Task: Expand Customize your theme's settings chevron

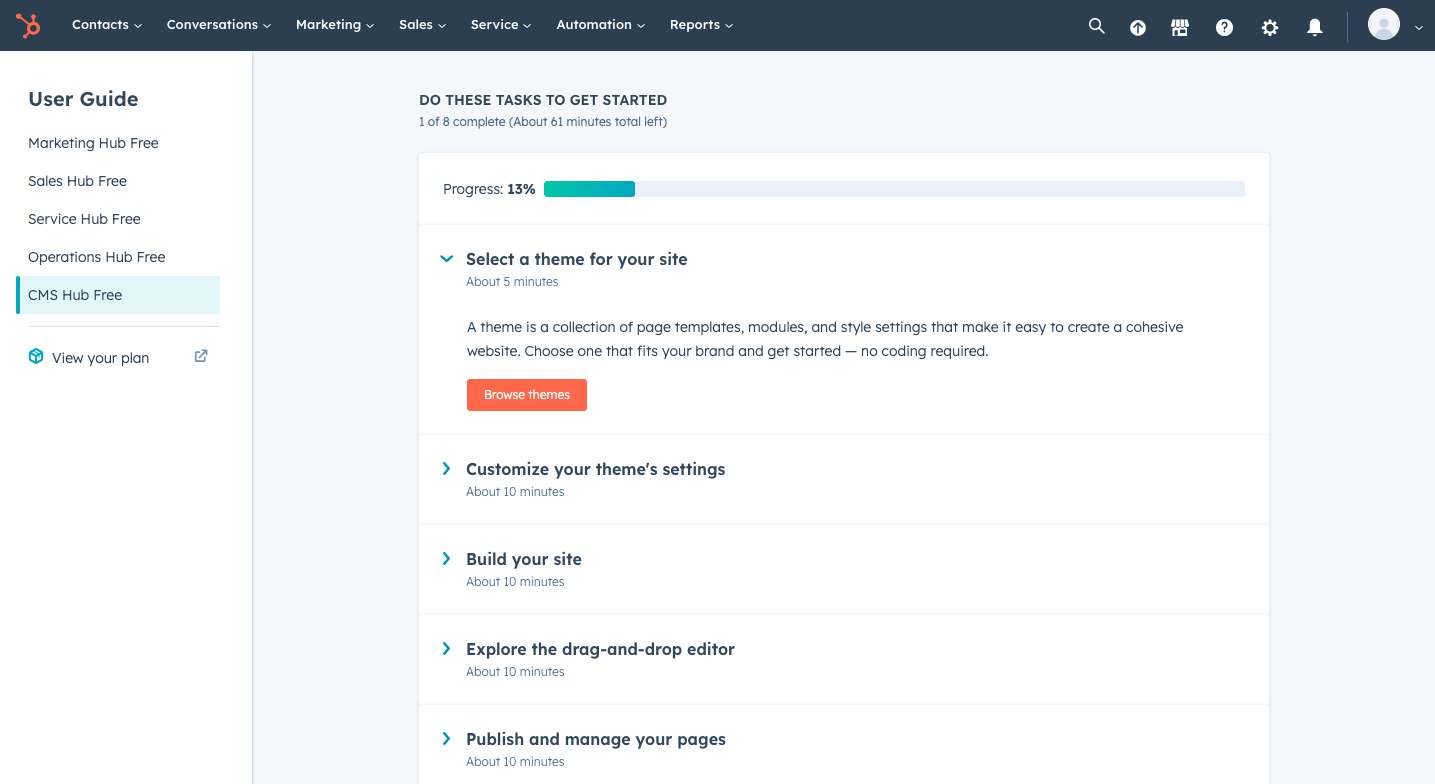Action: click(447, 468)
